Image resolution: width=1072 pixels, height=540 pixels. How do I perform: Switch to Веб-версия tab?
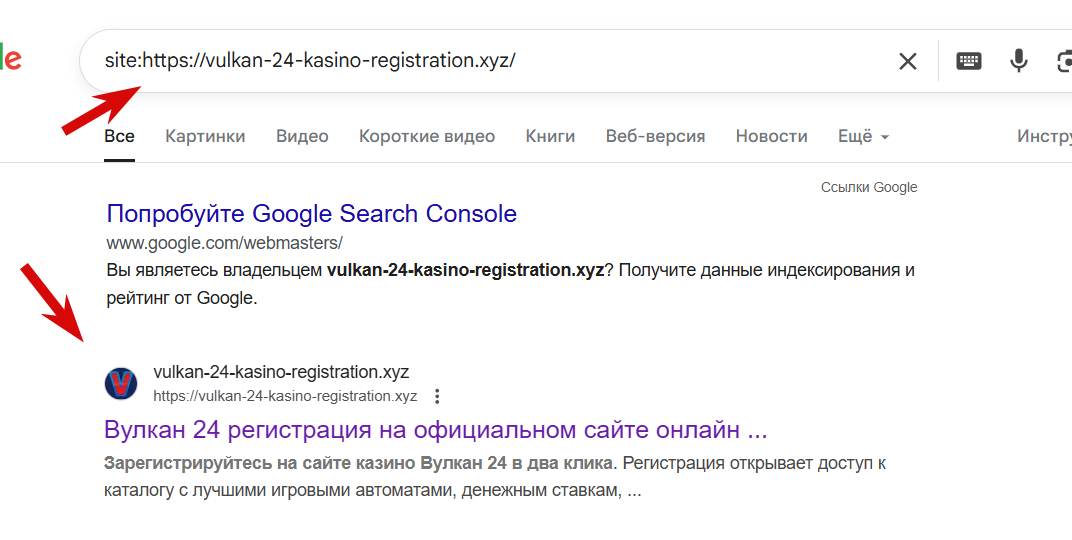[655, 137]
